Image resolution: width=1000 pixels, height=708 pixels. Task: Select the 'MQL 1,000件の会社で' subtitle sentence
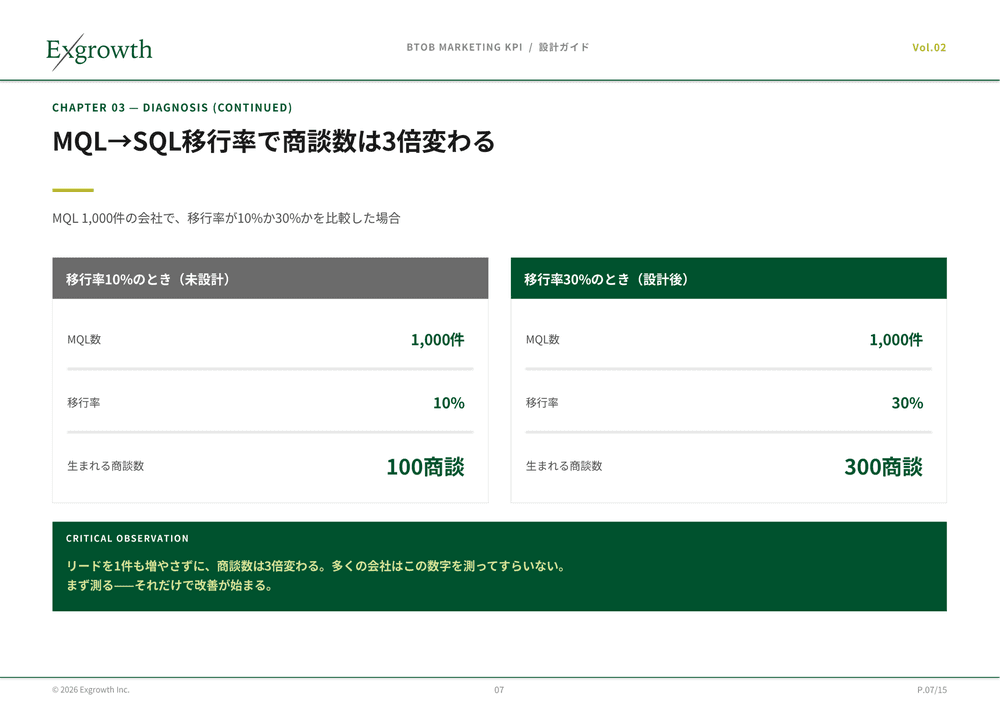click(x=226, y=218)
